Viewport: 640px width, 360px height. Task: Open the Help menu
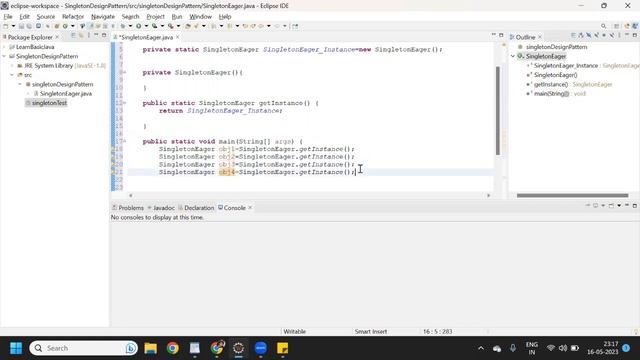pyautogui.click(x=225, y=17)
